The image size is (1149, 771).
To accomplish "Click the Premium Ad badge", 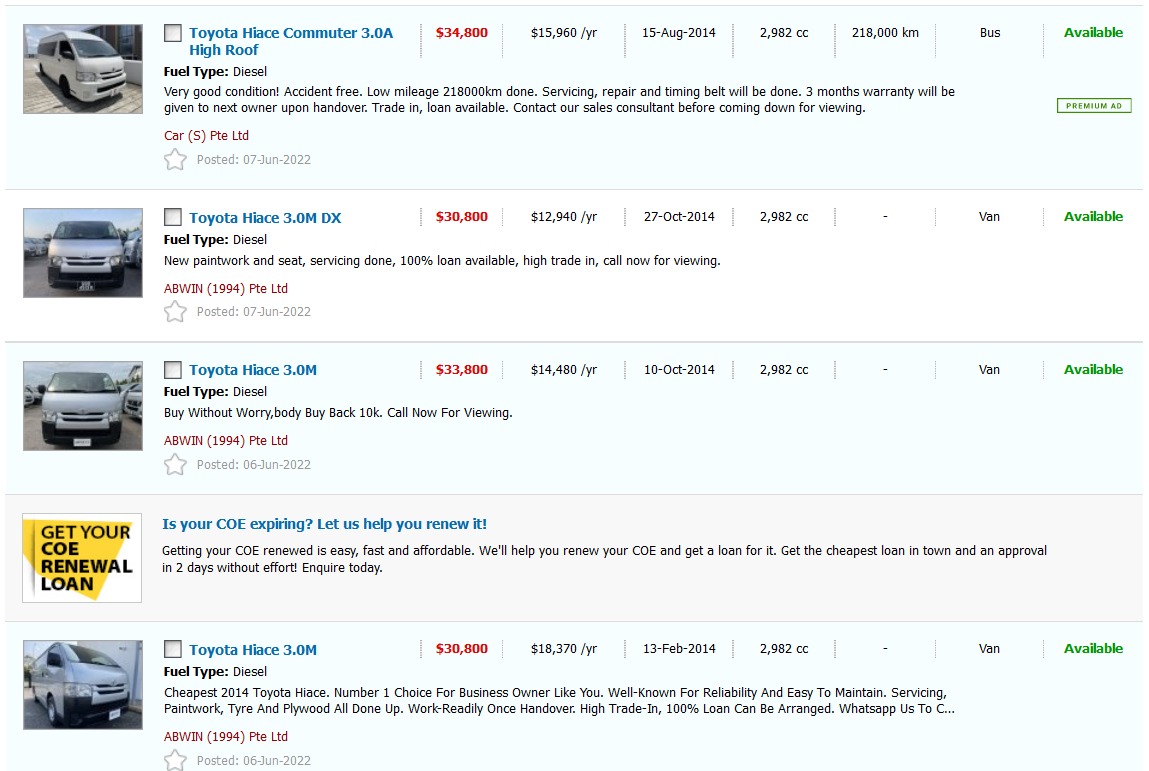I will point(1093,106).
